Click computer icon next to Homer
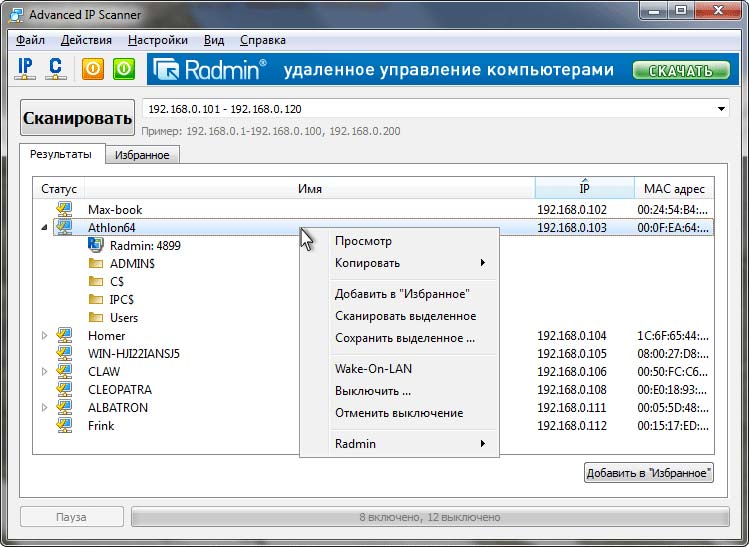Image resolution: width=749 pixels, height=547 pixels. 64,335
